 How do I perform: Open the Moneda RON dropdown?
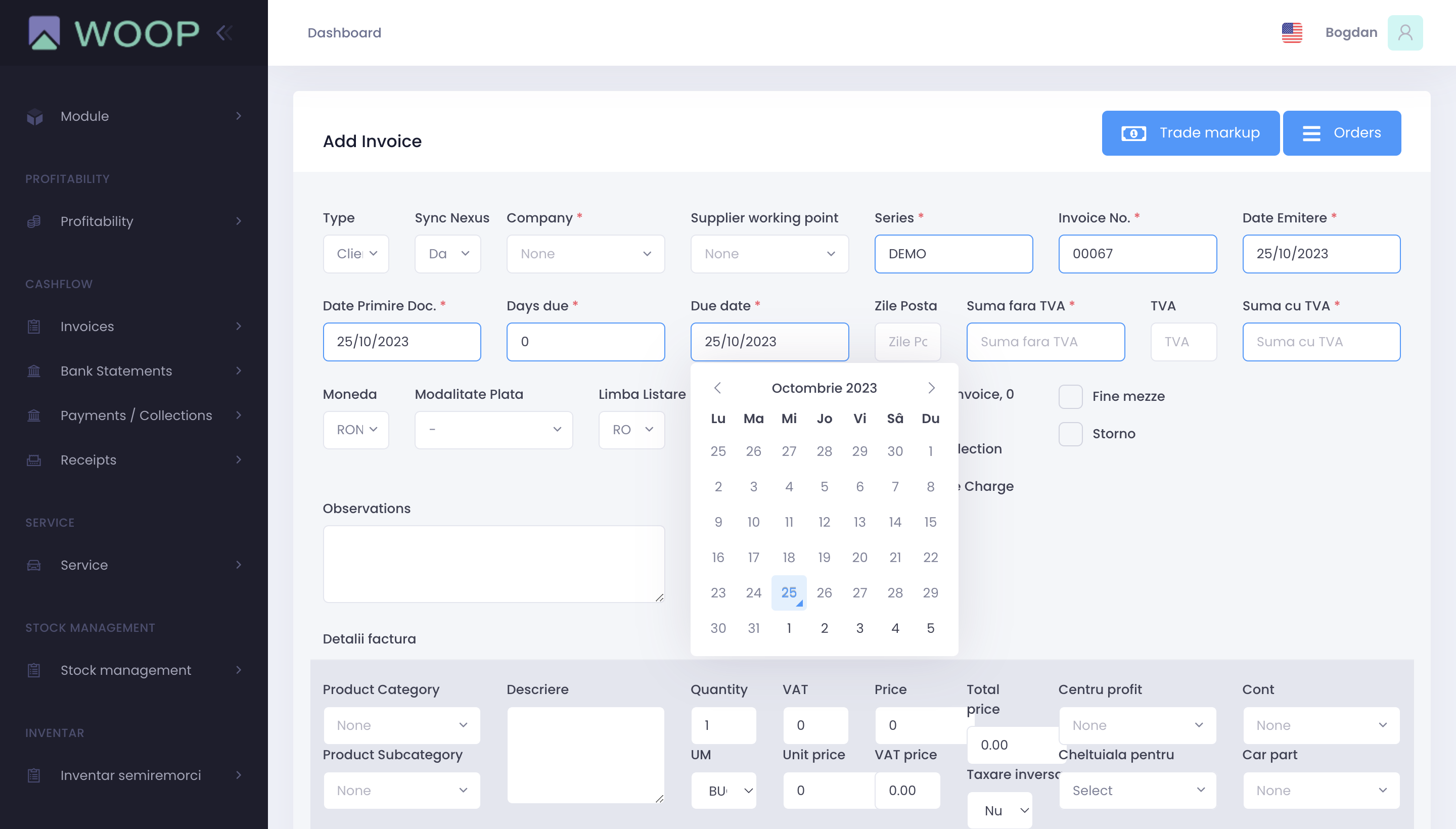[x=356, y=430]
